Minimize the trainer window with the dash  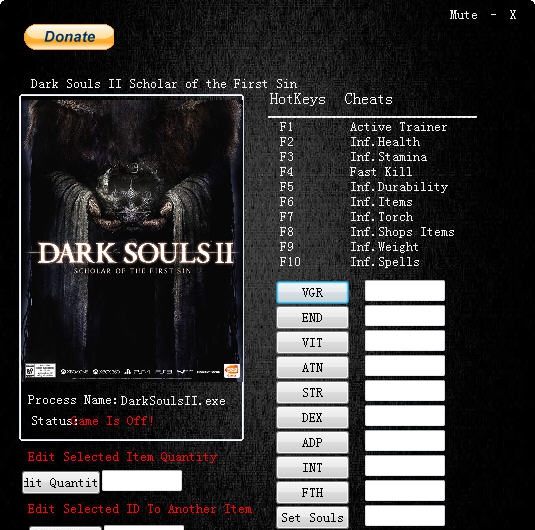[493, 15]
